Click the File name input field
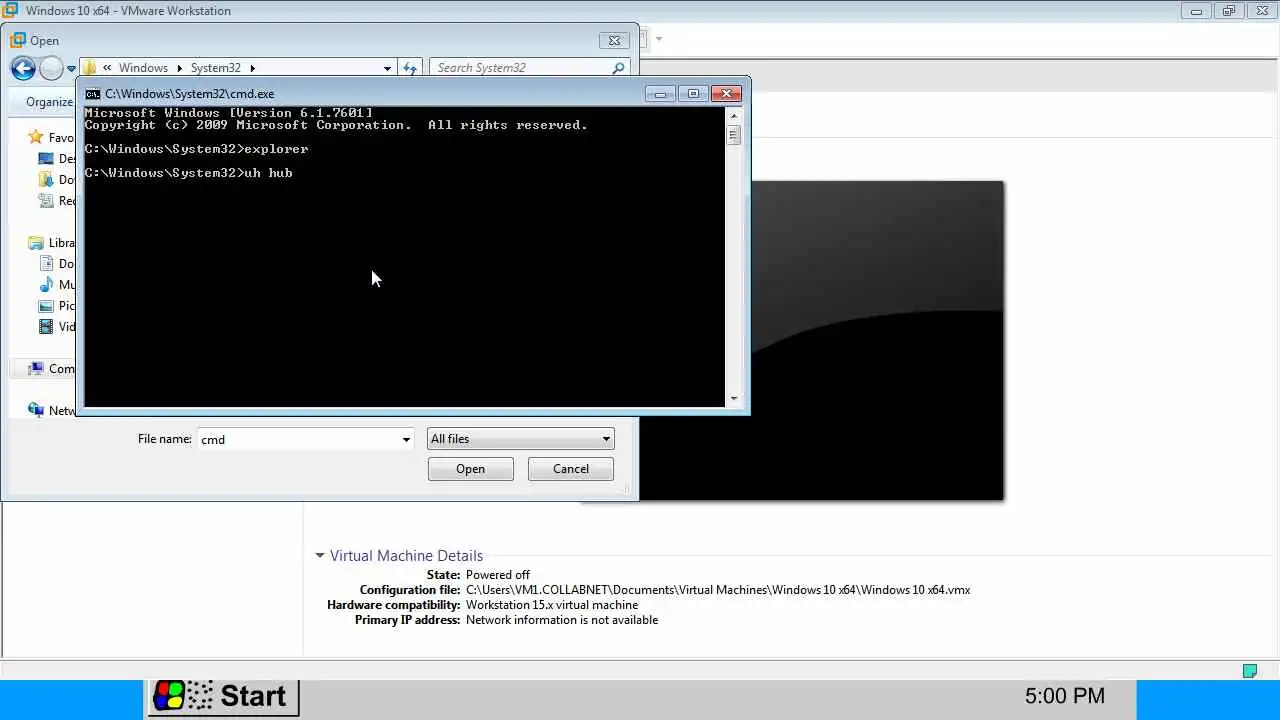Screen dimensions: 1280x720 pos(298,439)
